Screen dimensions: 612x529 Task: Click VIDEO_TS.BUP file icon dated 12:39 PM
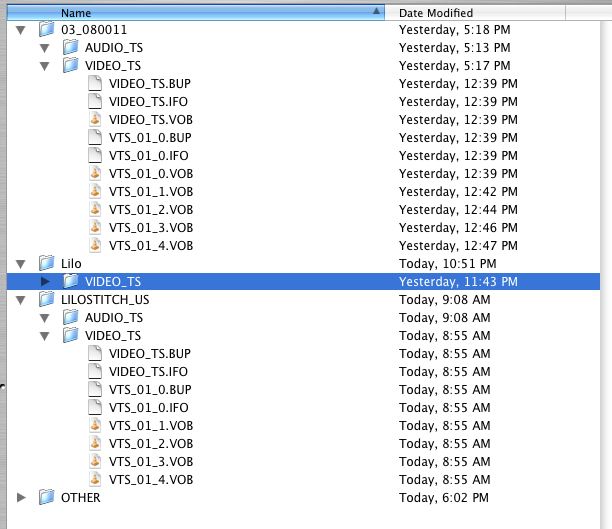(x=95, y=83)
